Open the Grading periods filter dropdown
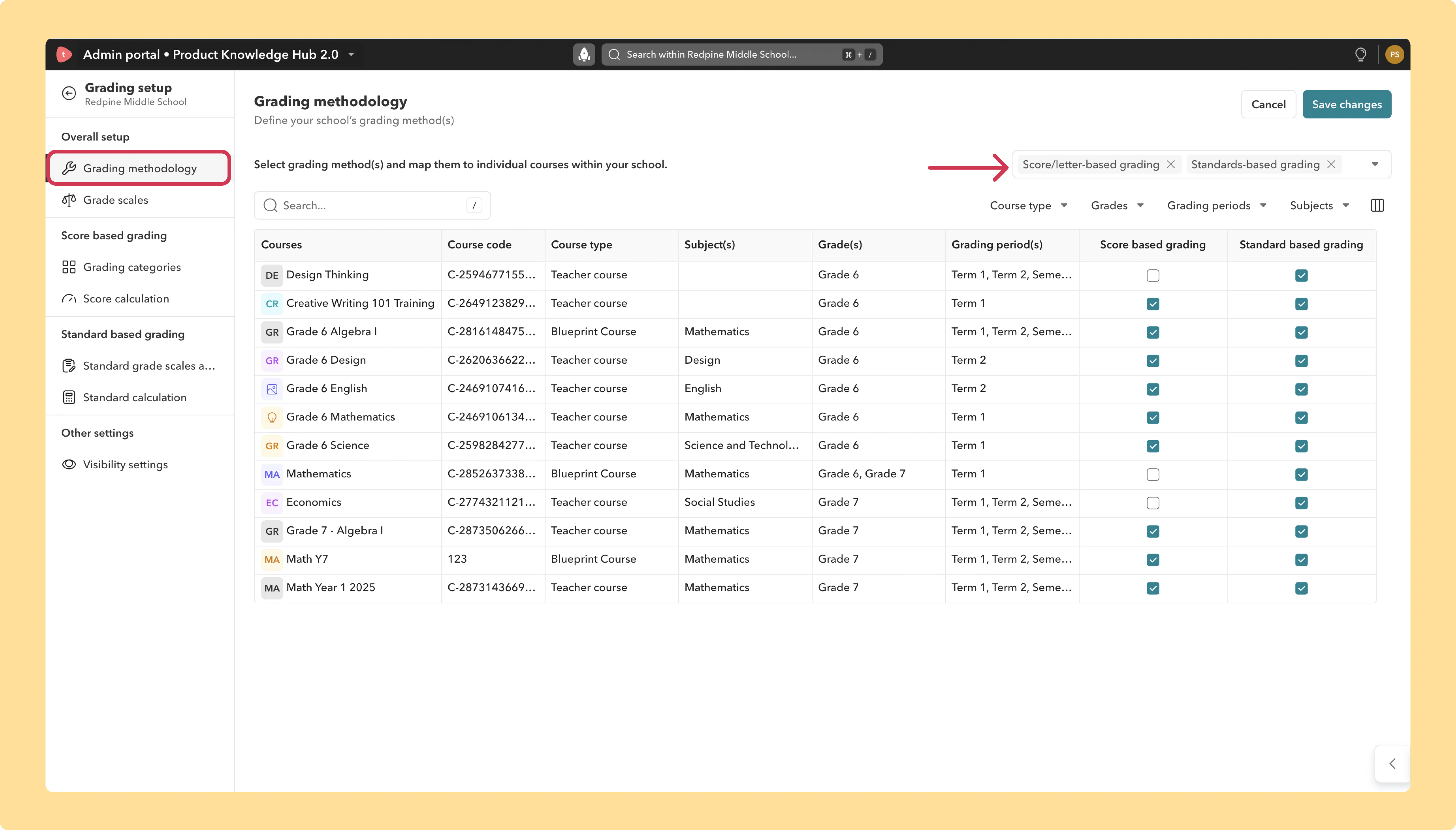The width and height of the screenshot is (1456, 830). click(x=1217, y=205)
